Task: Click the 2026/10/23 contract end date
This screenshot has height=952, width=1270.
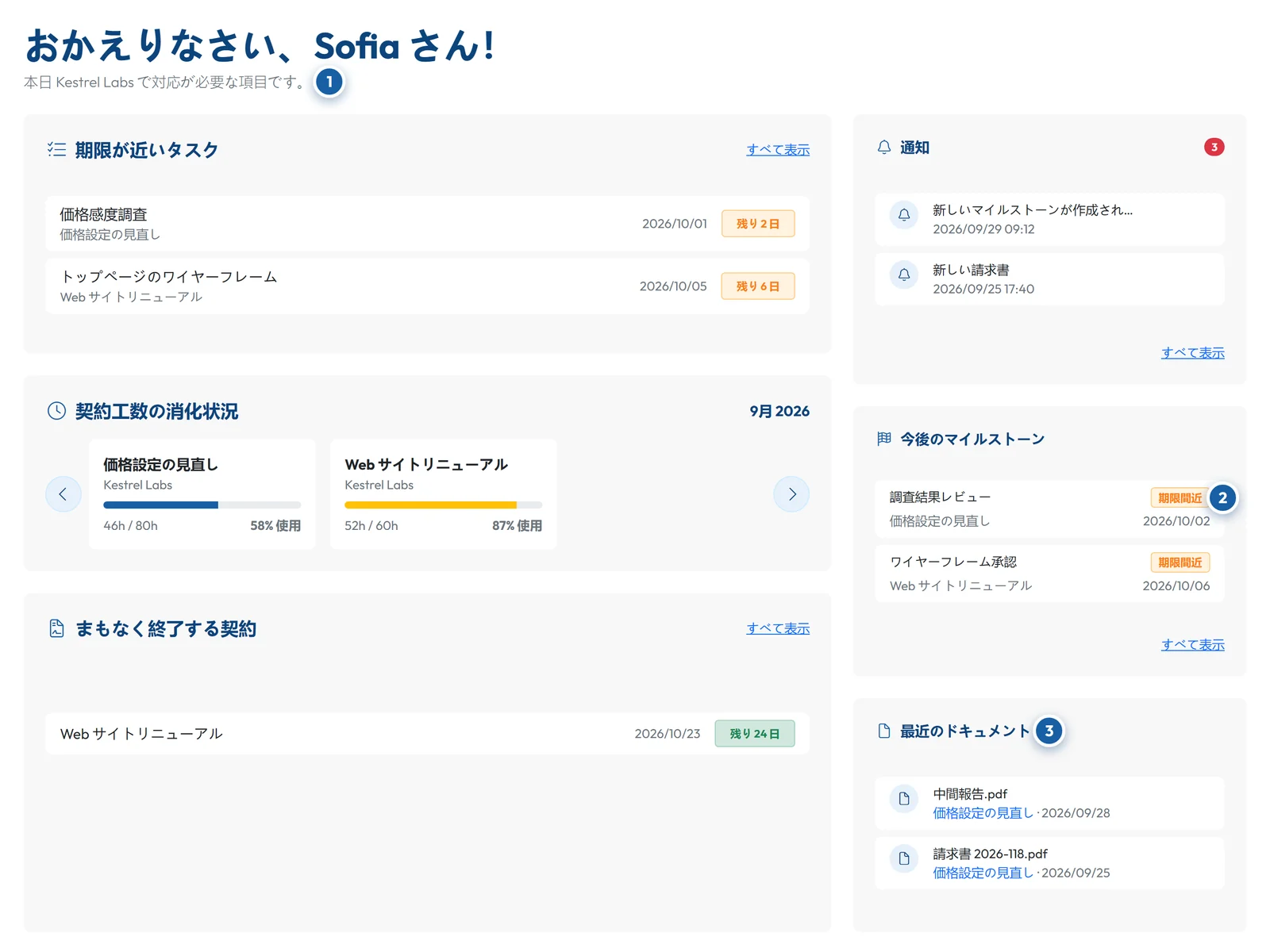Action: tap(668, 734)
